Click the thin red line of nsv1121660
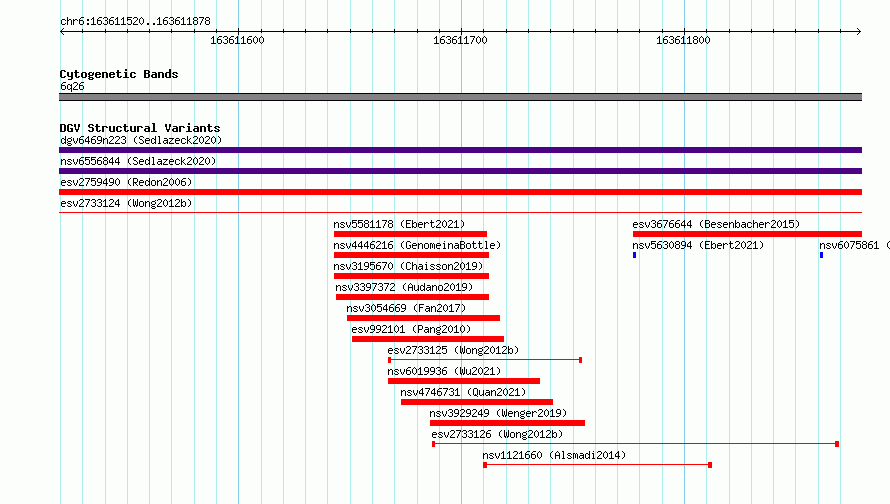This screenshot has width=890, height=504. (598, 465)
